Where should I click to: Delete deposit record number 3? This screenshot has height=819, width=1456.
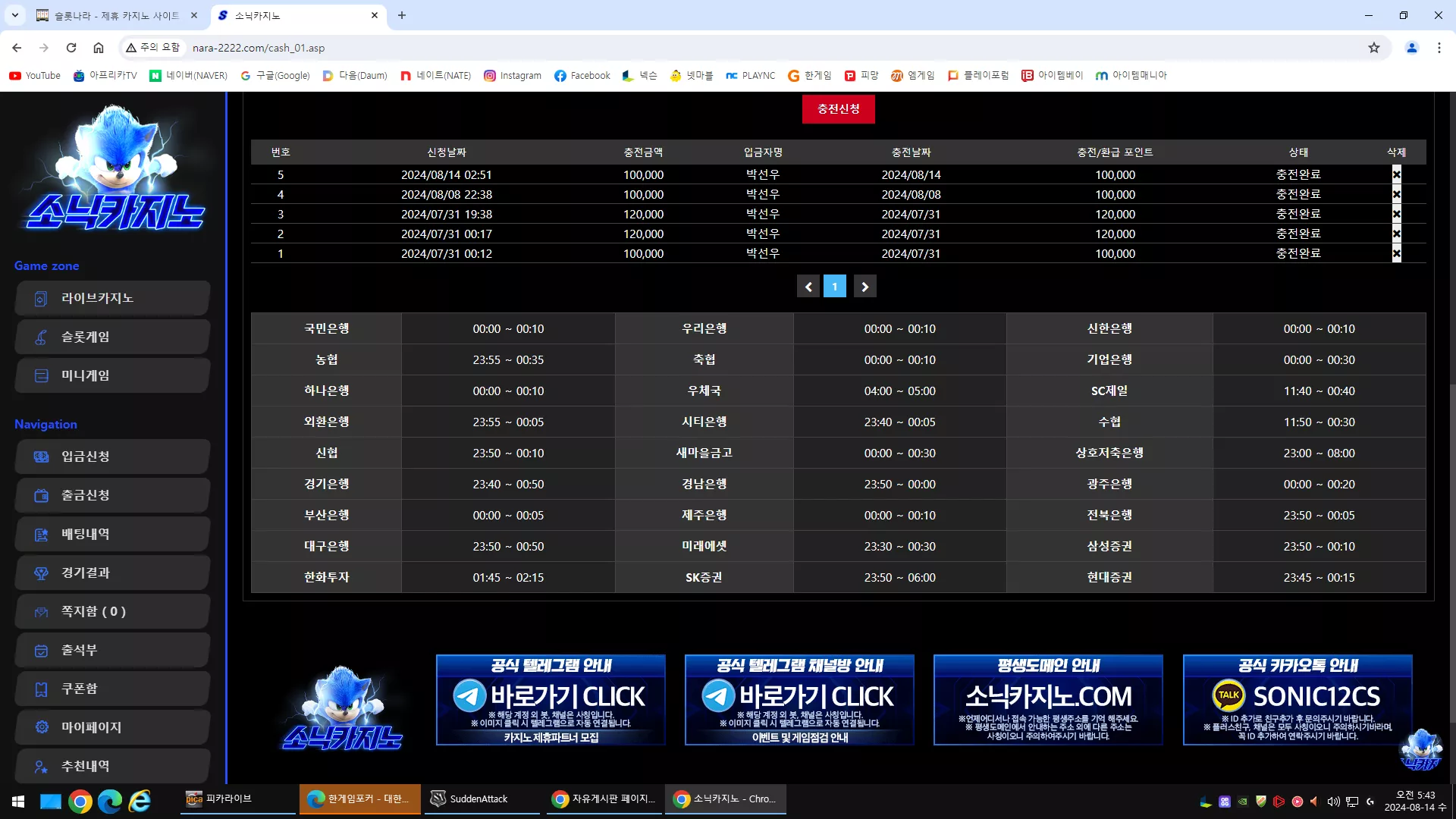pyautogui.click(x=1396, y=214)
